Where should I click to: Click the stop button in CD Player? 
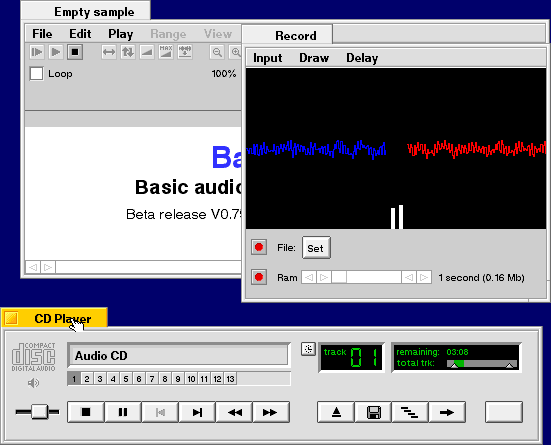pos(86,412)
